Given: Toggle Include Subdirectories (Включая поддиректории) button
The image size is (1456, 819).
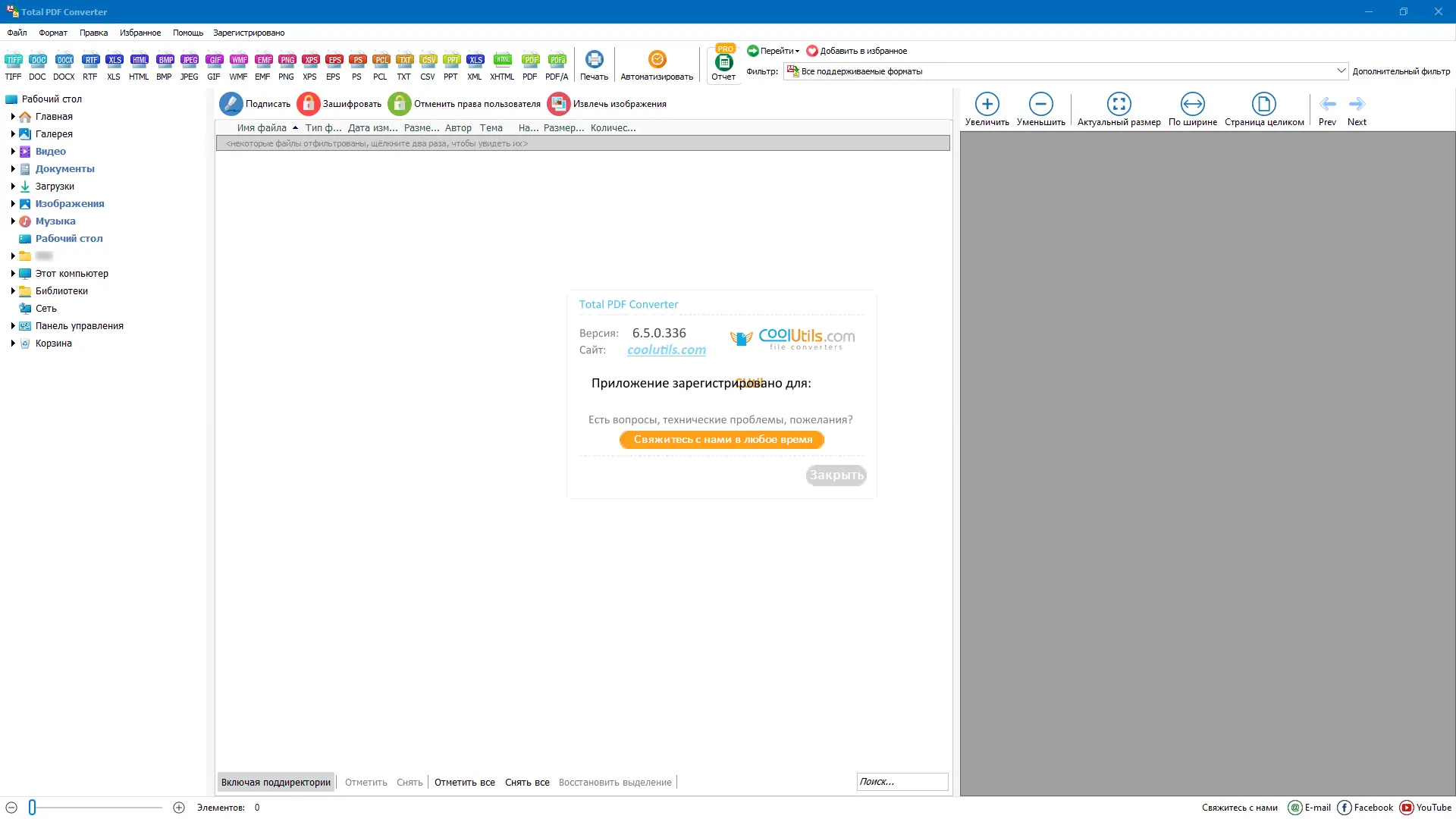Looking at the screenshot, I should point(276,782).
